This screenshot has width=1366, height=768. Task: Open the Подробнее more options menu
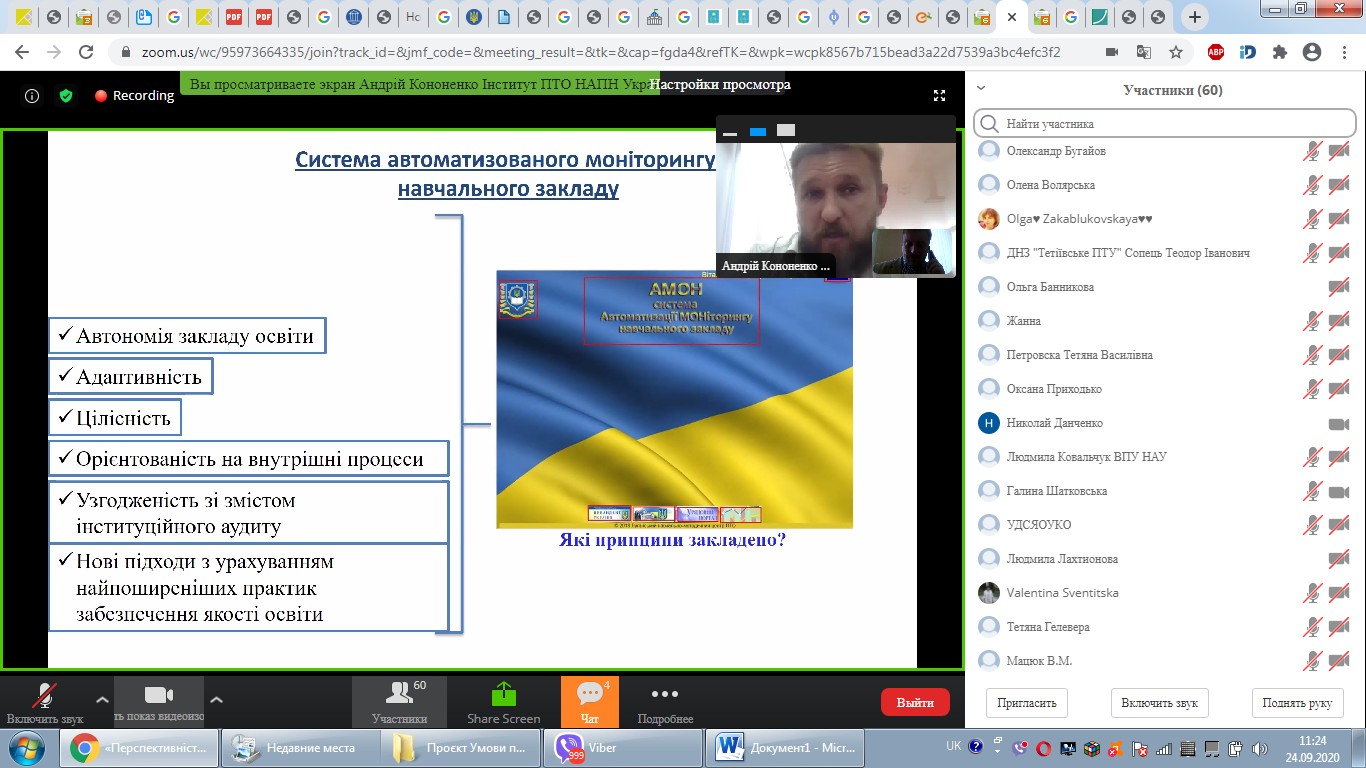point(665,701)
